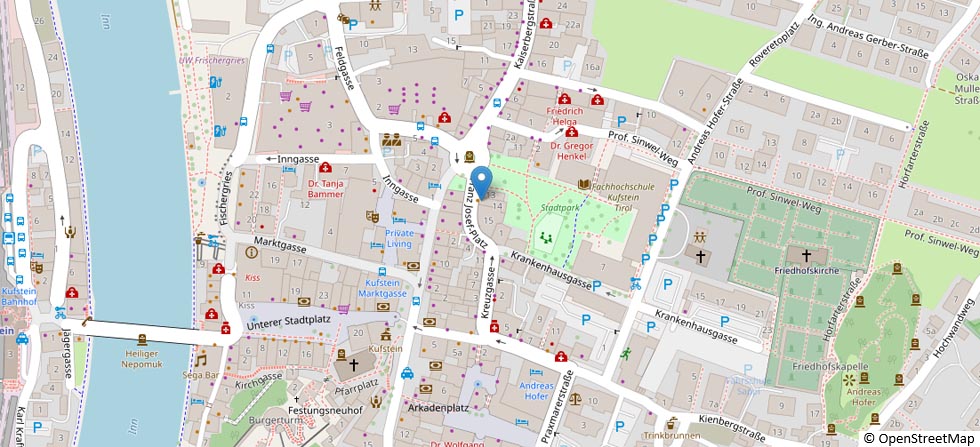Click the Andreas Hofer memorial flower icon
980x447 pixels.
[x=850, y=380]
